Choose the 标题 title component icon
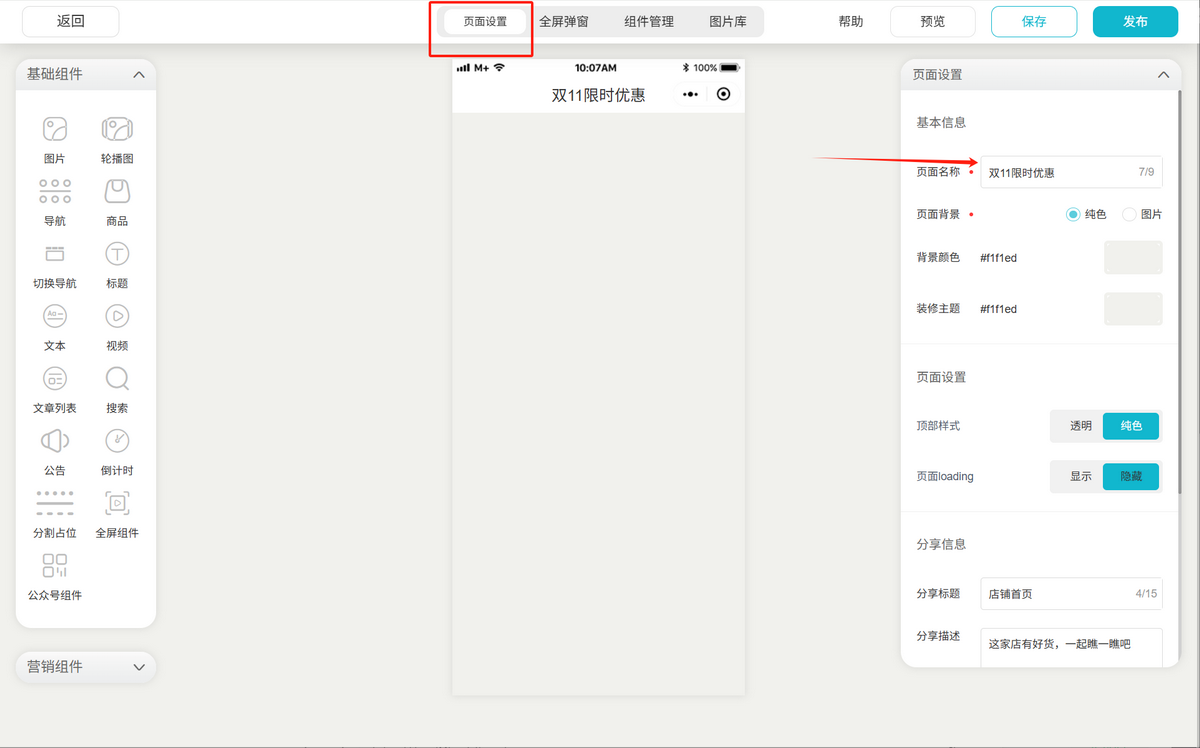 [117, 254]
